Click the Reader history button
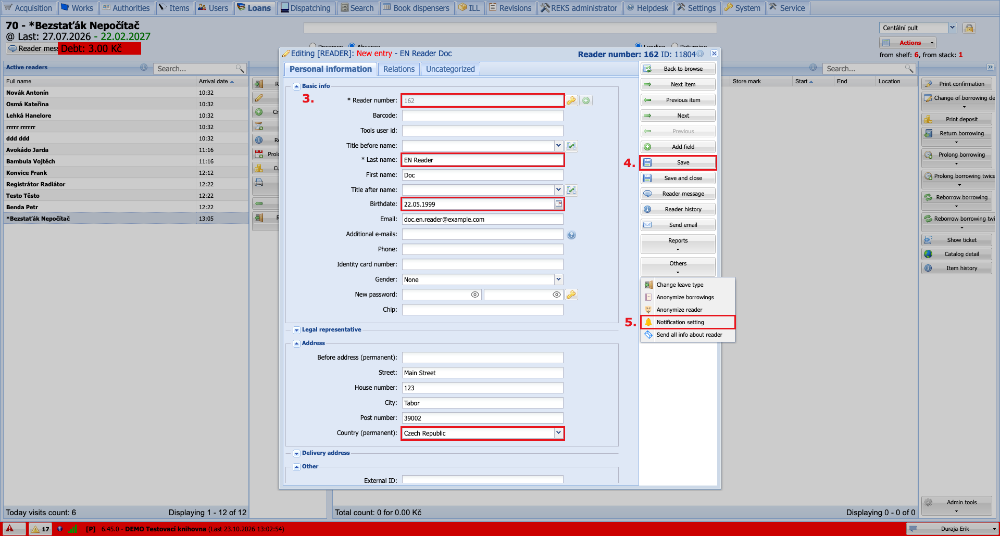 tap(678, 209)
